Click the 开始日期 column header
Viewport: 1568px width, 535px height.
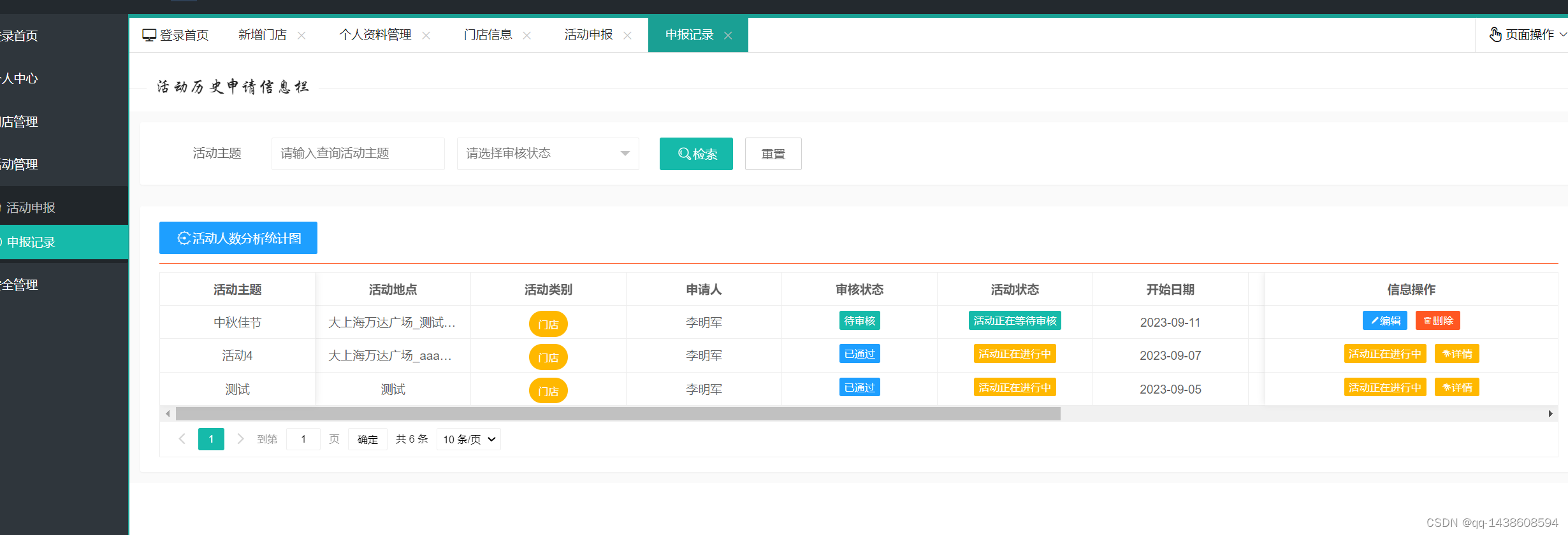click(1170, 290)
